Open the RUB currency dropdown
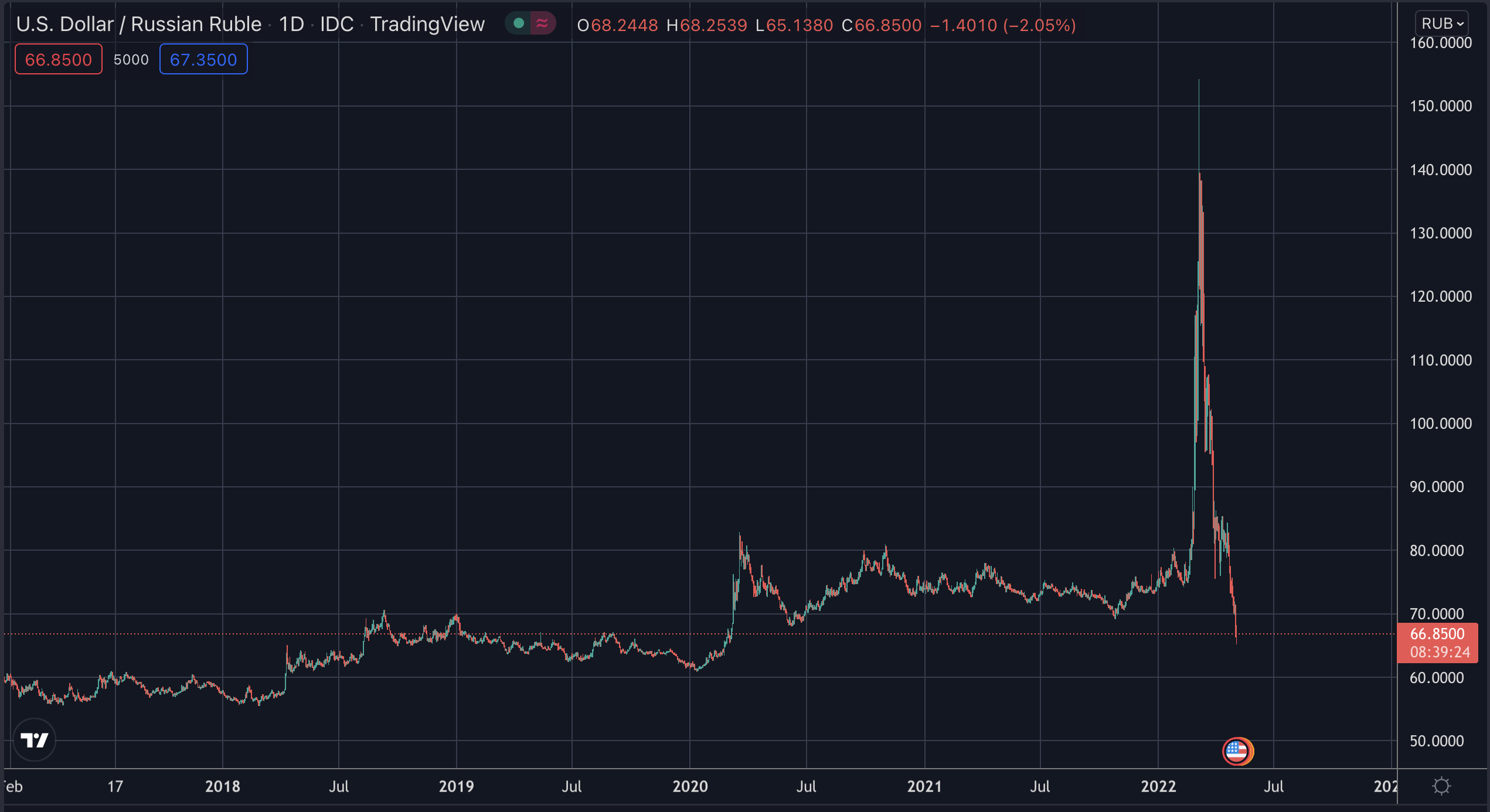1490x812 pixels. point(1441,24)
